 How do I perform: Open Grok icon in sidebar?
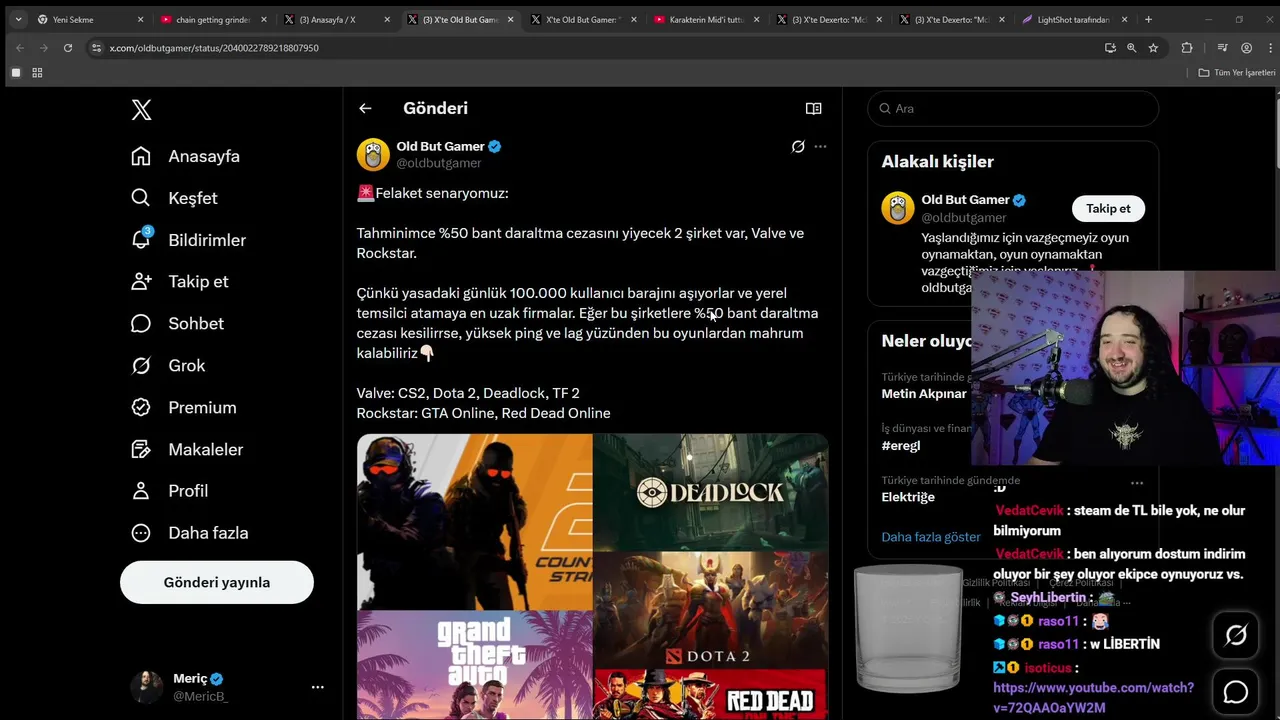click(x=141, y=365)
